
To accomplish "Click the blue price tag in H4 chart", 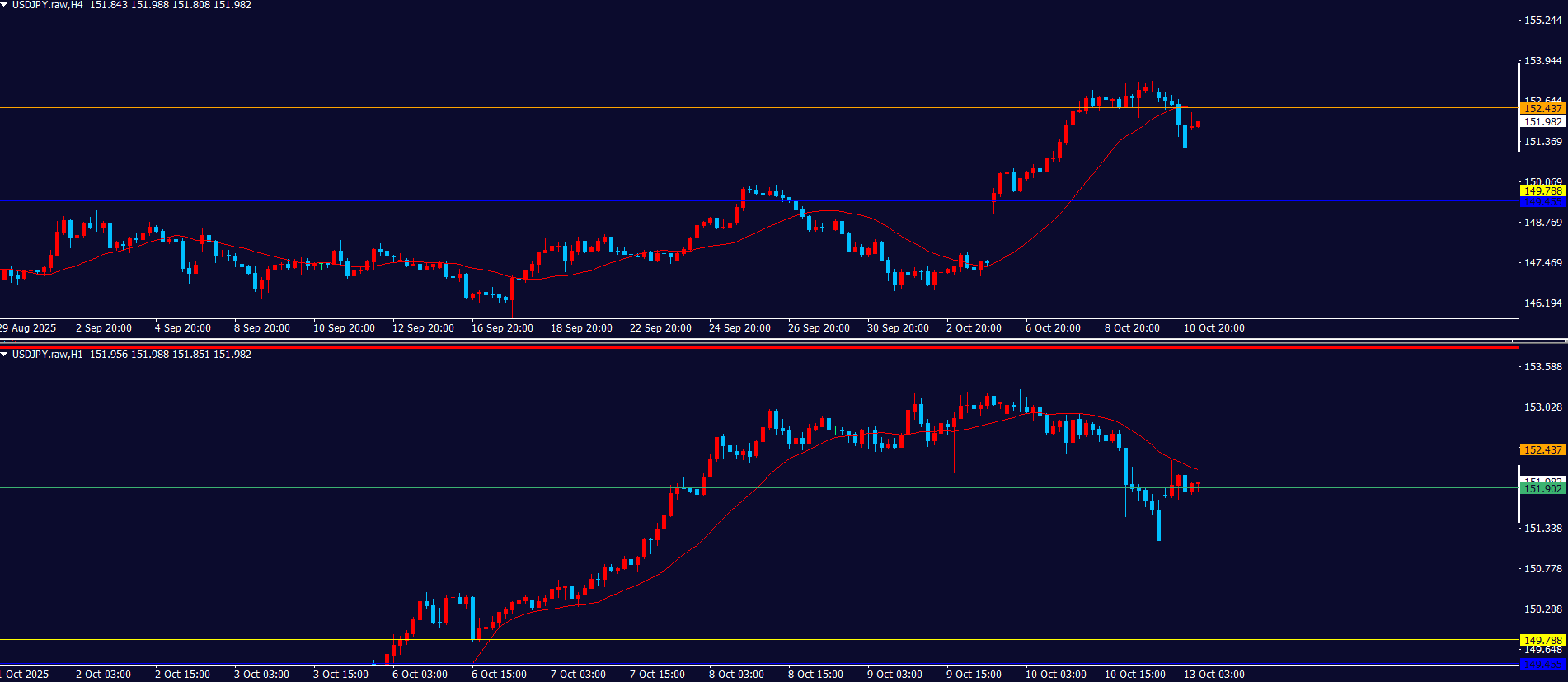I will [1542, 202].
